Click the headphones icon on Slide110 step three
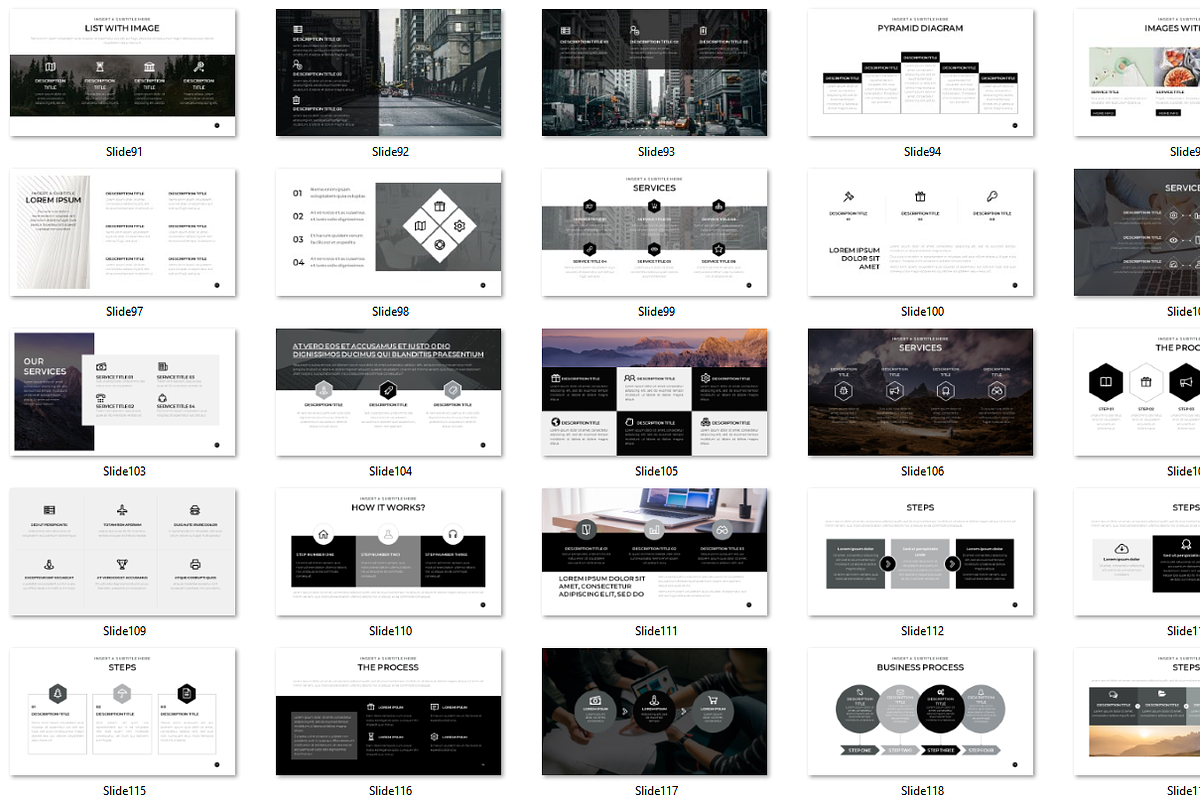 (452, 533)
